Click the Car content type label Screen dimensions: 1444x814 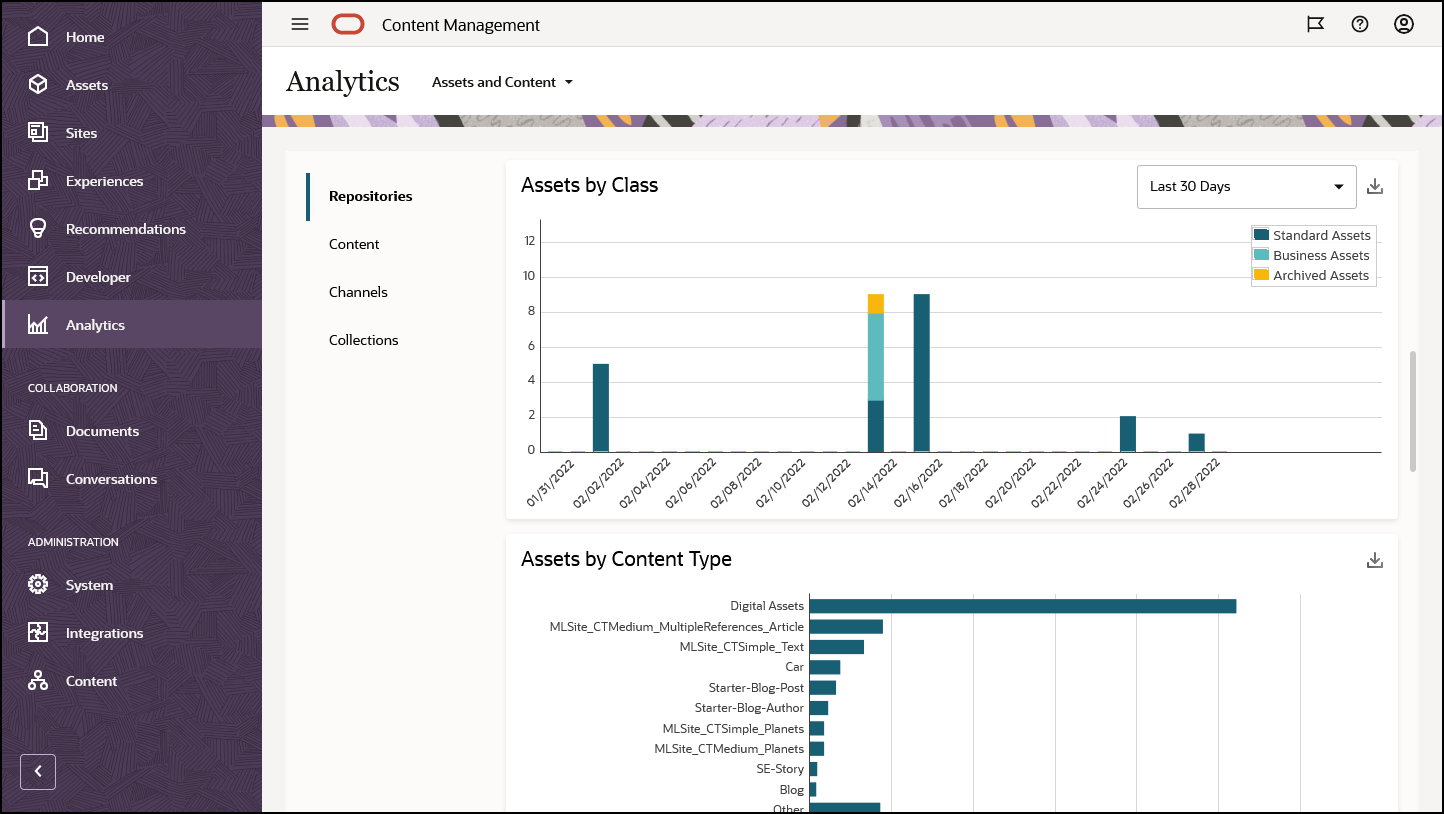[794, 667]
